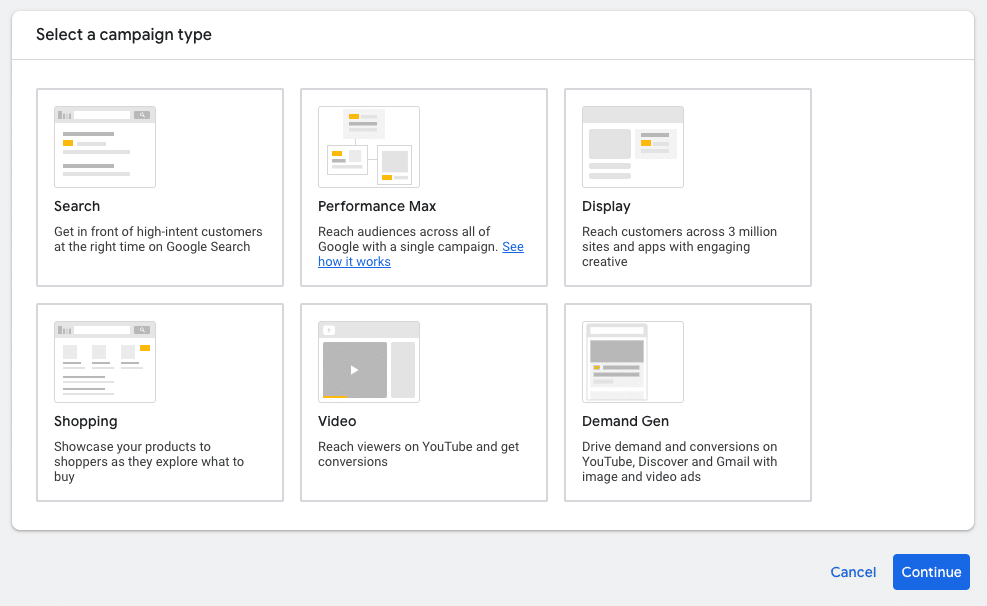
Task: Click the Search campaign illustration icon
Action: pos(104,147)
